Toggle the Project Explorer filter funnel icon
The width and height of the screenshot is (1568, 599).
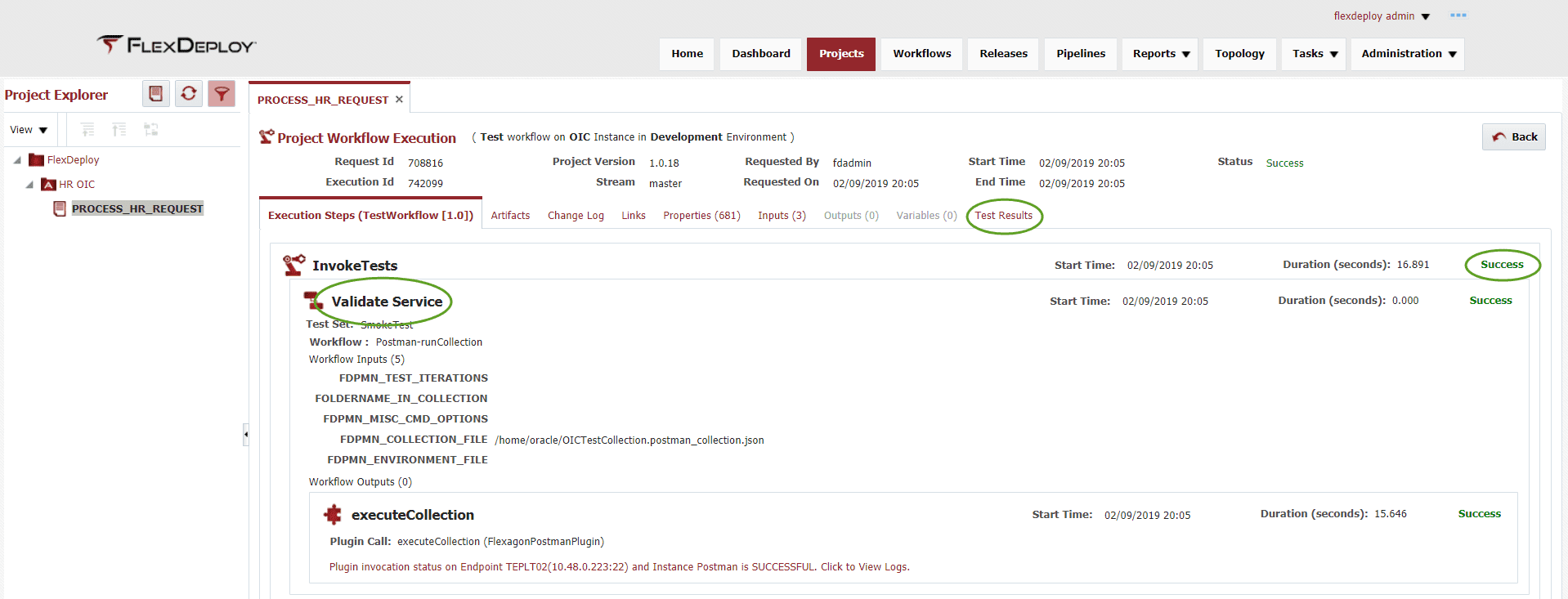coord(222,94)
